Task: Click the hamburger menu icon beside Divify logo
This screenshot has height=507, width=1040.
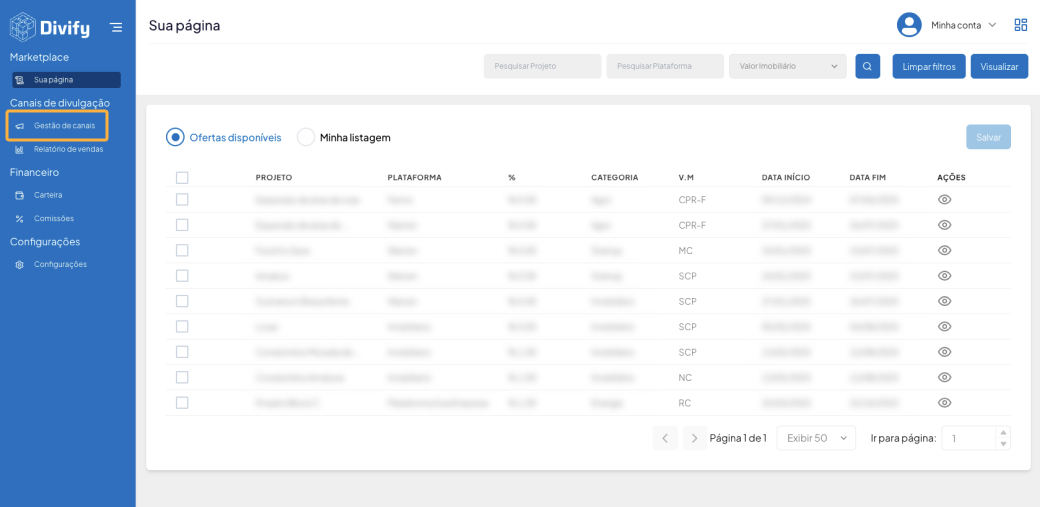Action: tap(116, 27)
